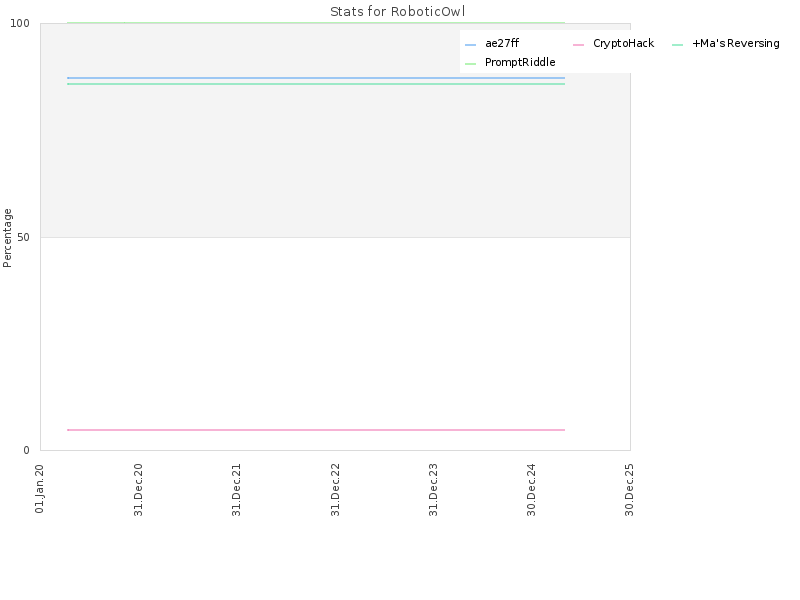
Task: Click the 31.Dec.23 x-axis date label
Action: pyautogui.click(x=433, y=490)
